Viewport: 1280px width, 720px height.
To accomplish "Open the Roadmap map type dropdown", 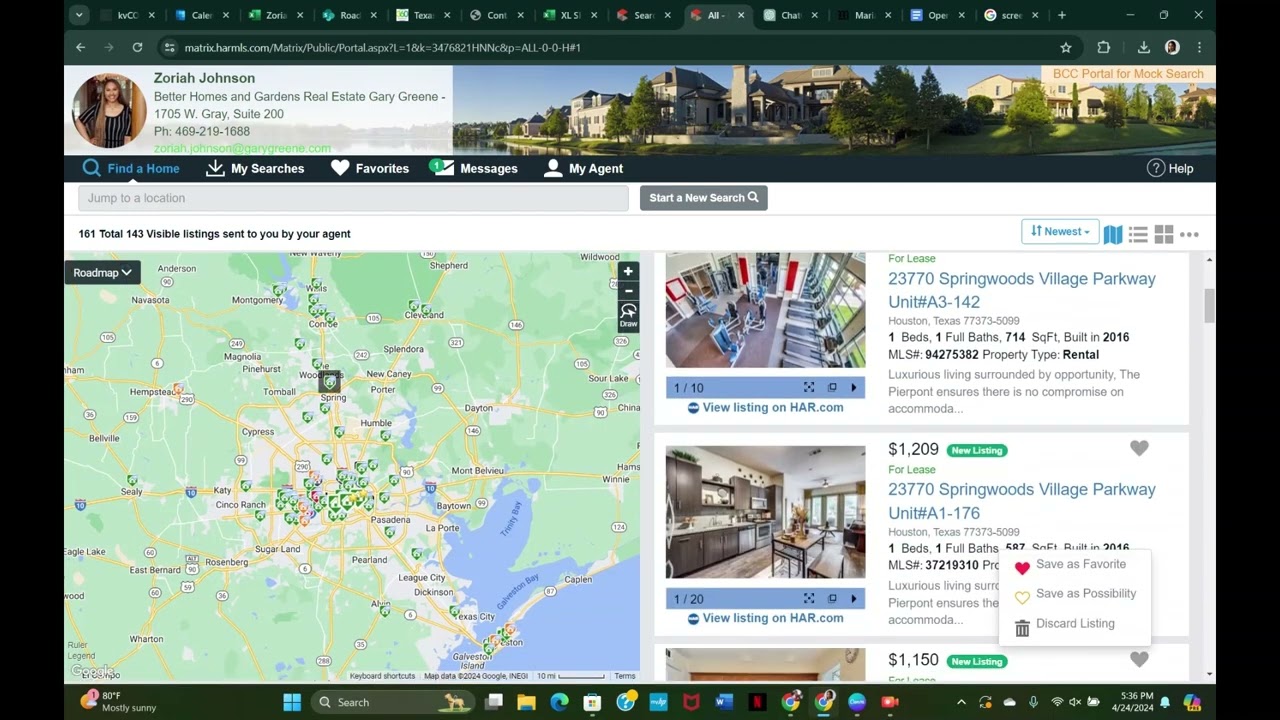I will [103, 272].
